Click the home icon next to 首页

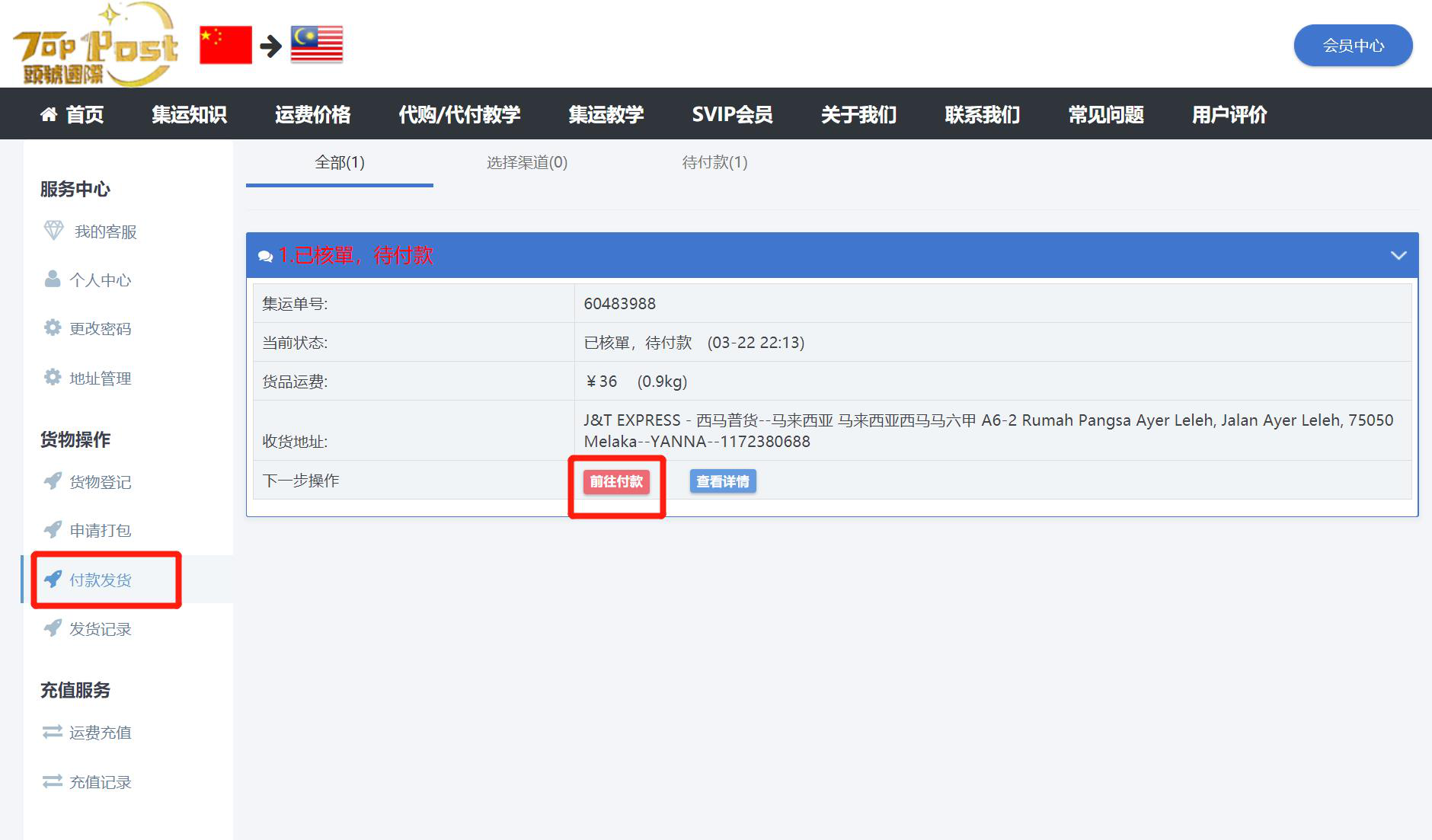click(49, 114)
